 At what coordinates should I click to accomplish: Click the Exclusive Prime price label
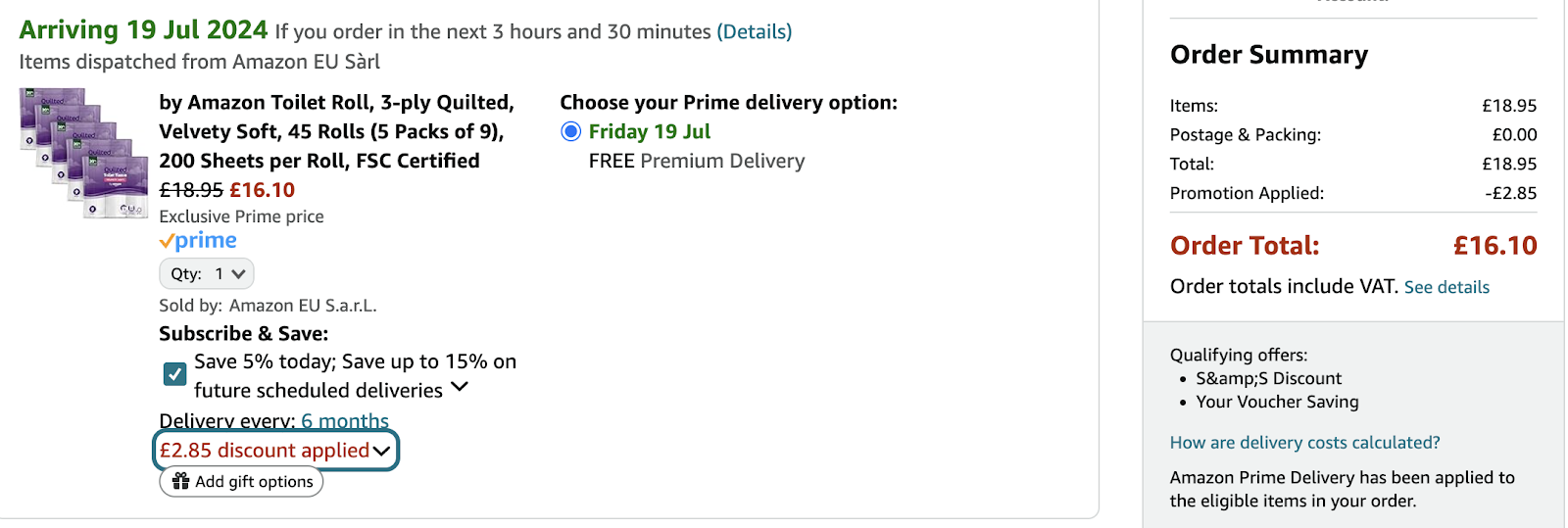[x=241, y=216]
